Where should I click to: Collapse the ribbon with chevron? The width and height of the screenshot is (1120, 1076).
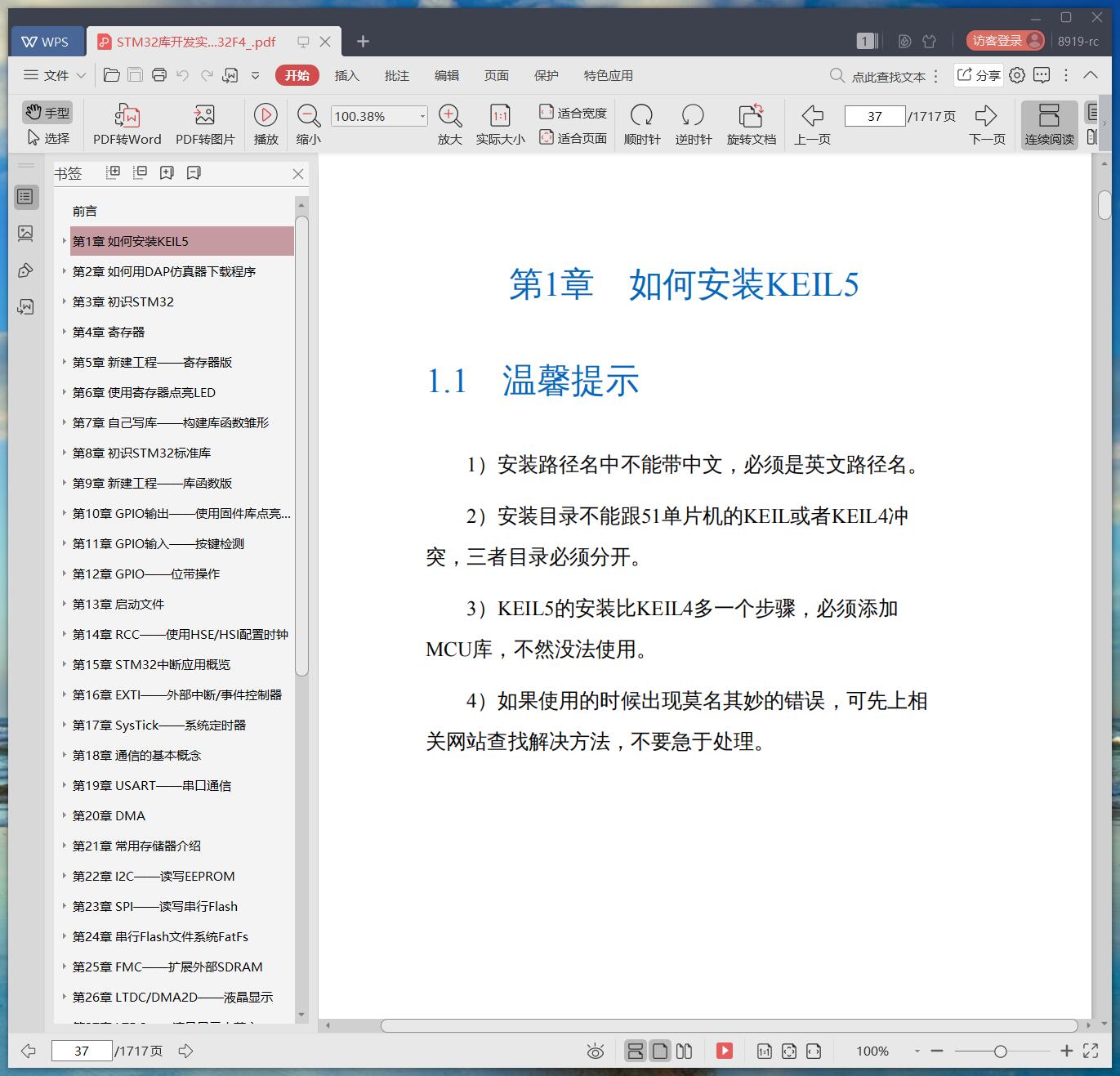[1090, 75]
